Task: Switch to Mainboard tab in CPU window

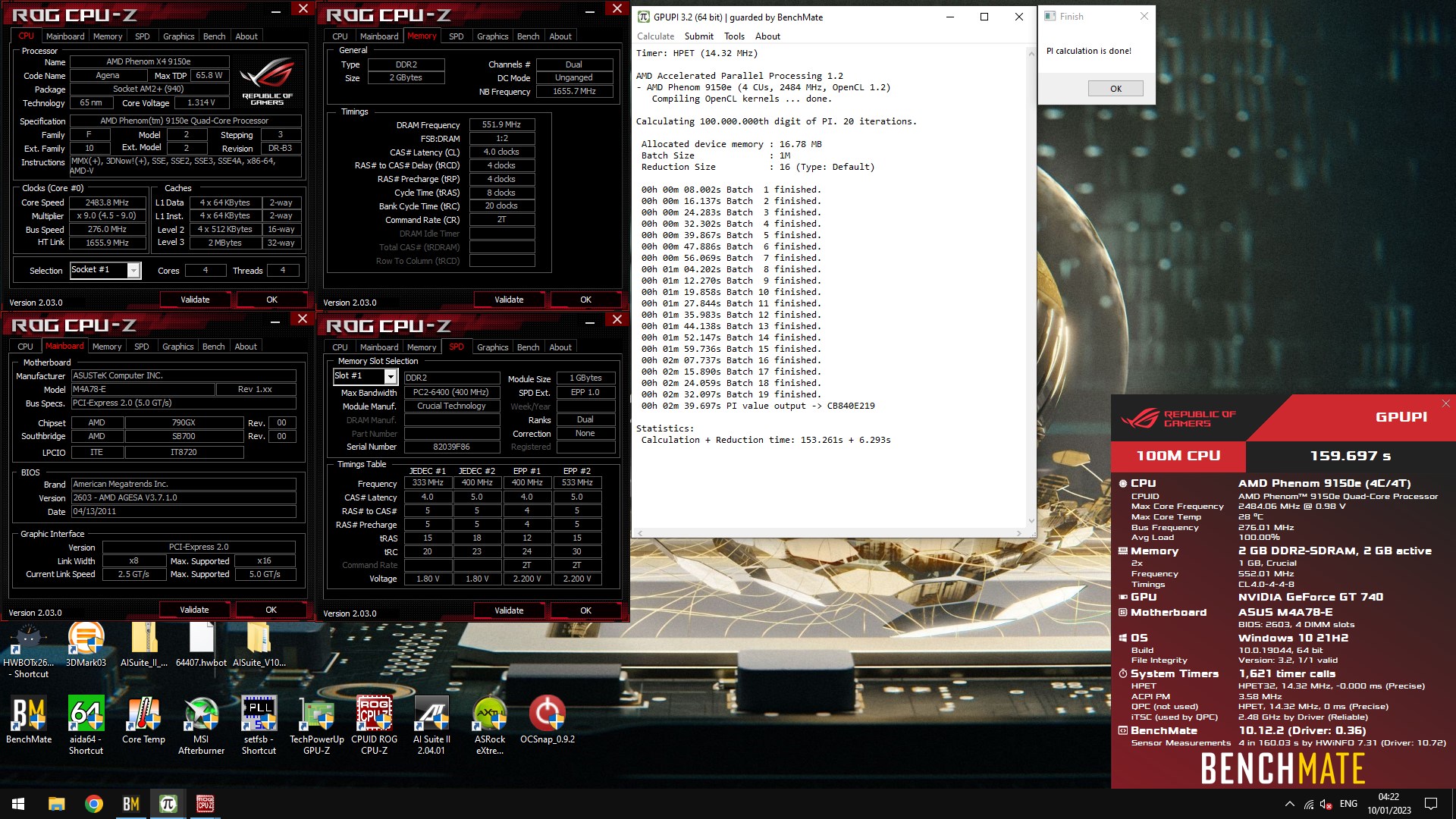Action: [65, 36]
